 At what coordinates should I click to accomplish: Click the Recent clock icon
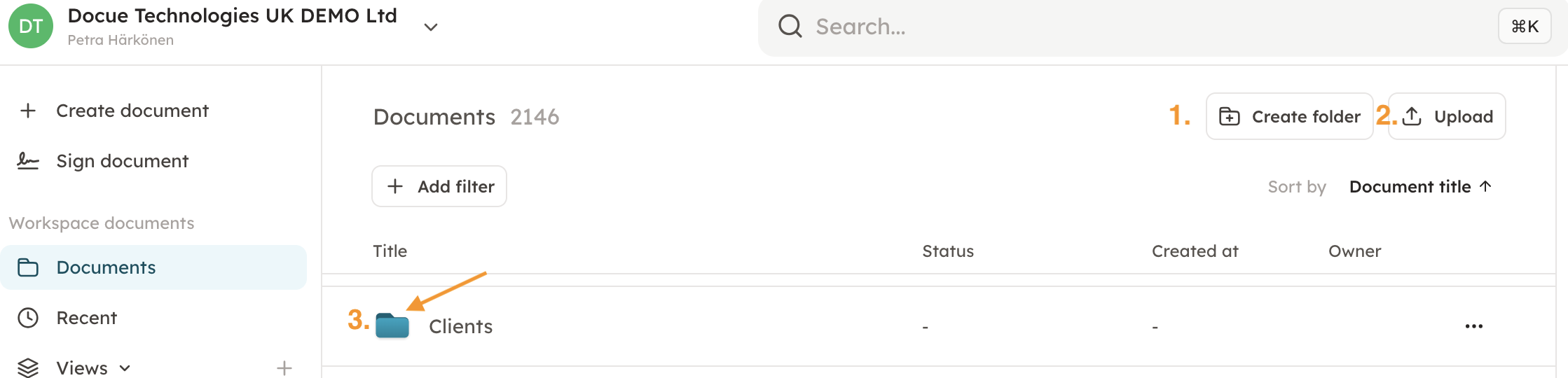pyautogui.click(x=28, y=318)
